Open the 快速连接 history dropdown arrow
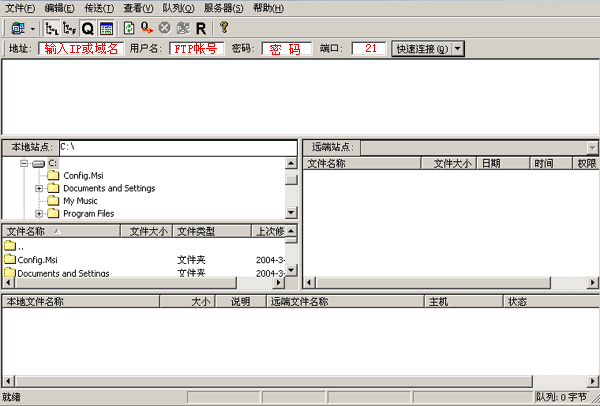Image resolution: width=600 pixels, height=406 pixels. coord(458,48)
